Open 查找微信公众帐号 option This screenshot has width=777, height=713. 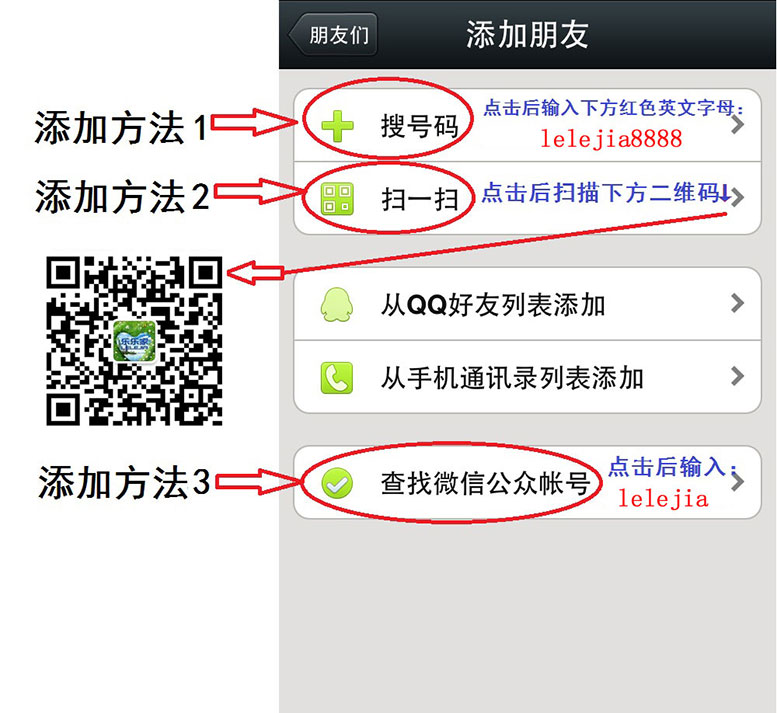pyautogui.click(x=527, y=483)
